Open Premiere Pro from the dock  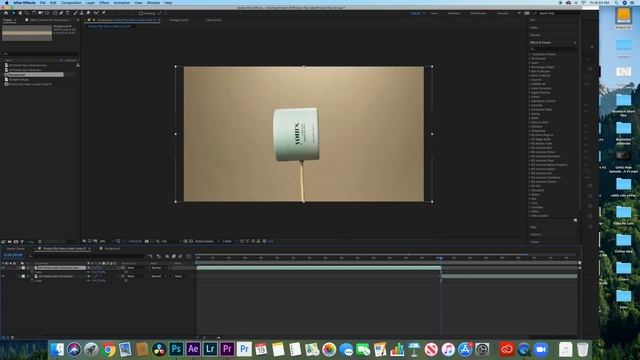227,349
